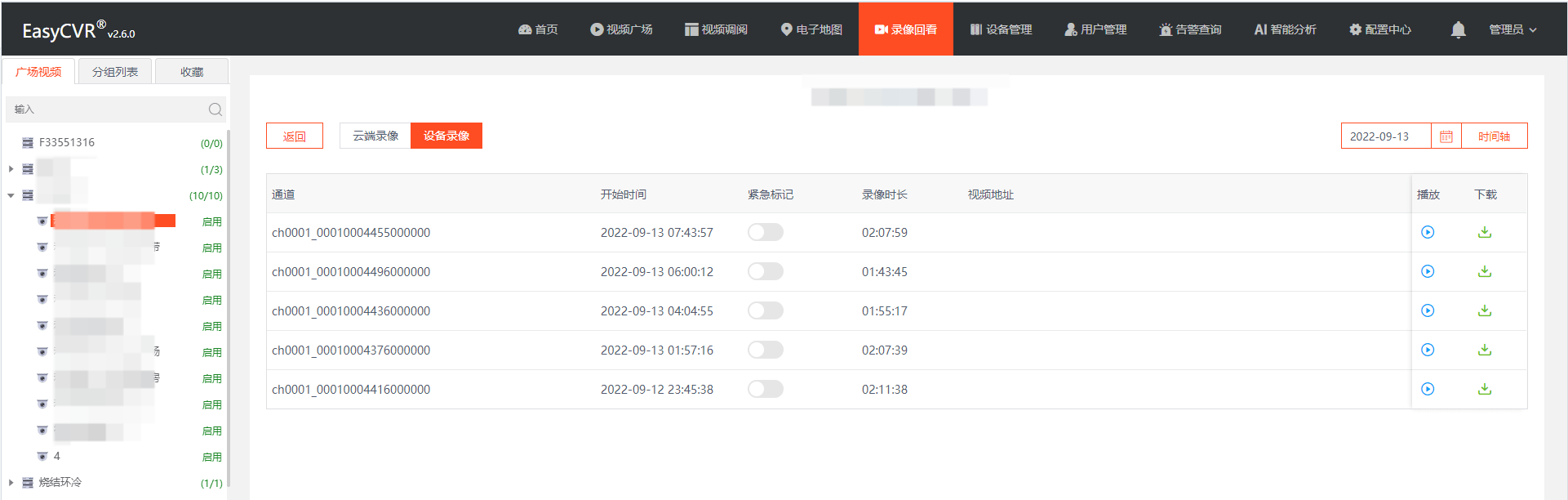Switch to the 分组列表 tab

click(x=115, y=72)
